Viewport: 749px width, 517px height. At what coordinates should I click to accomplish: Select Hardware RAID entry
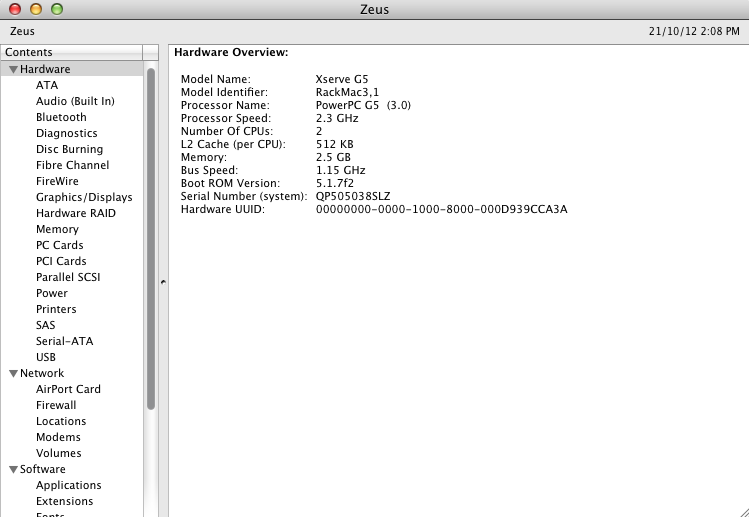[75, 213]
